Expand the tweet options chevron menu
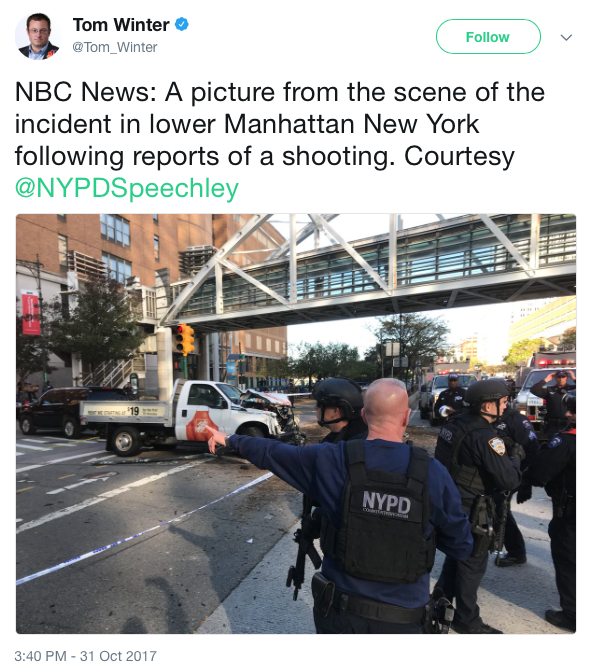The width and height of the screenshot is (593, 671). (x=566, y=38)
